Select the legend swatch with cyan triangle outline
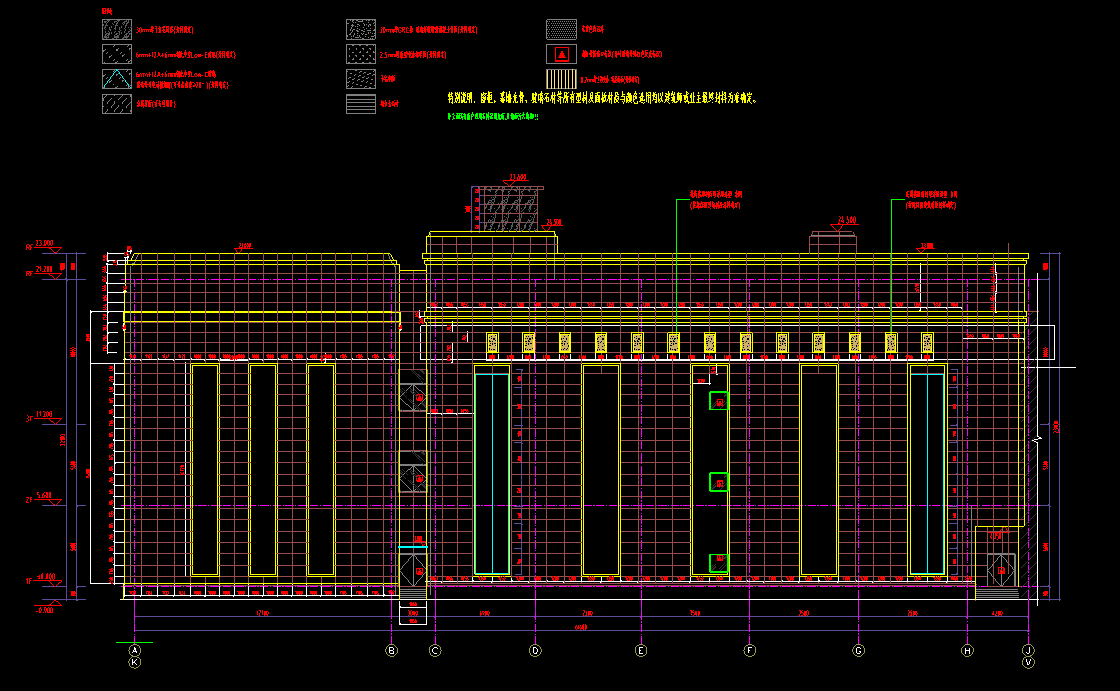Screen dimensions: 1120x691 [116, 78]
